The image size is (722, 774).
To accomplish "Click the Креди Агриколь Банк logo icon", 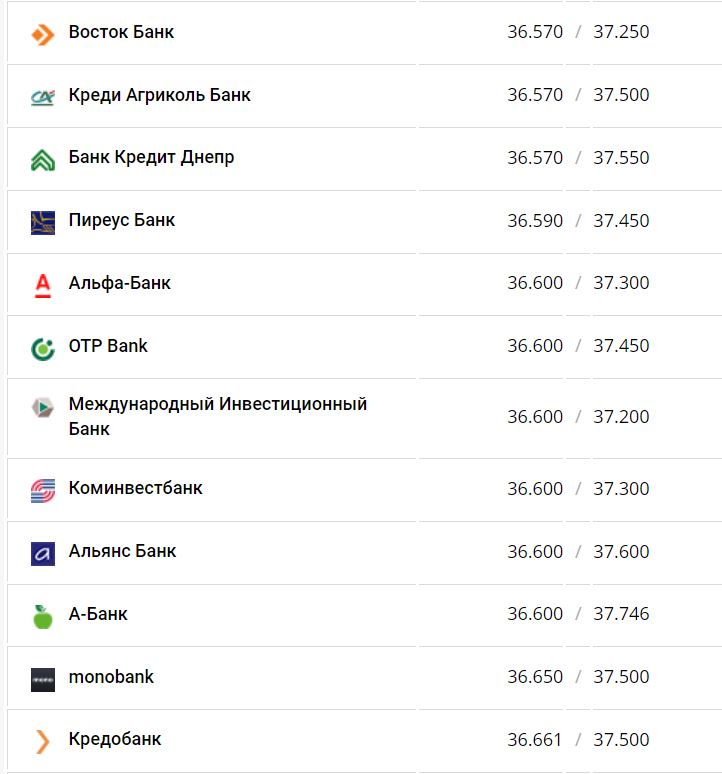I will tap(42, 97).
